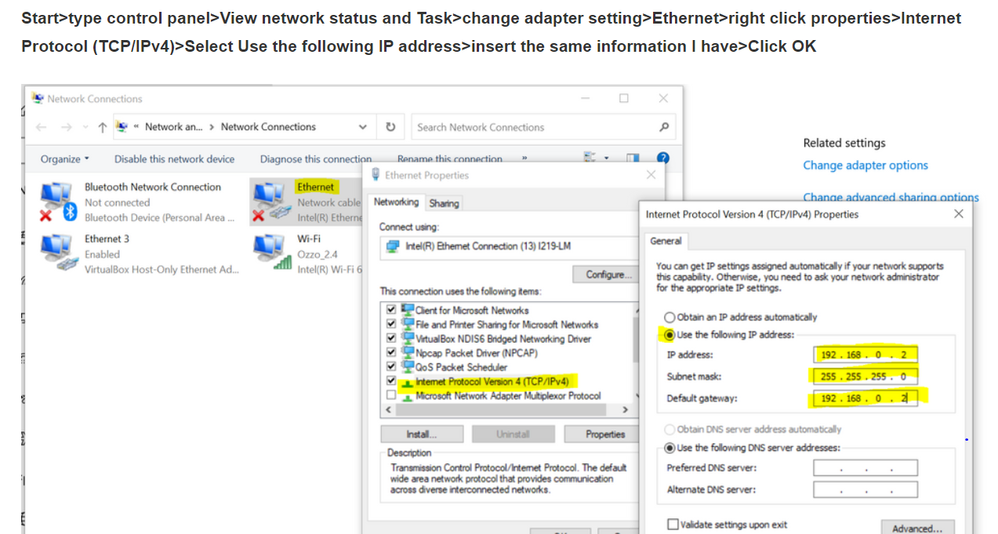Enable Validate settings upon exit checkbox
This screenshot has height=534, width=998.
coord(673,524)
